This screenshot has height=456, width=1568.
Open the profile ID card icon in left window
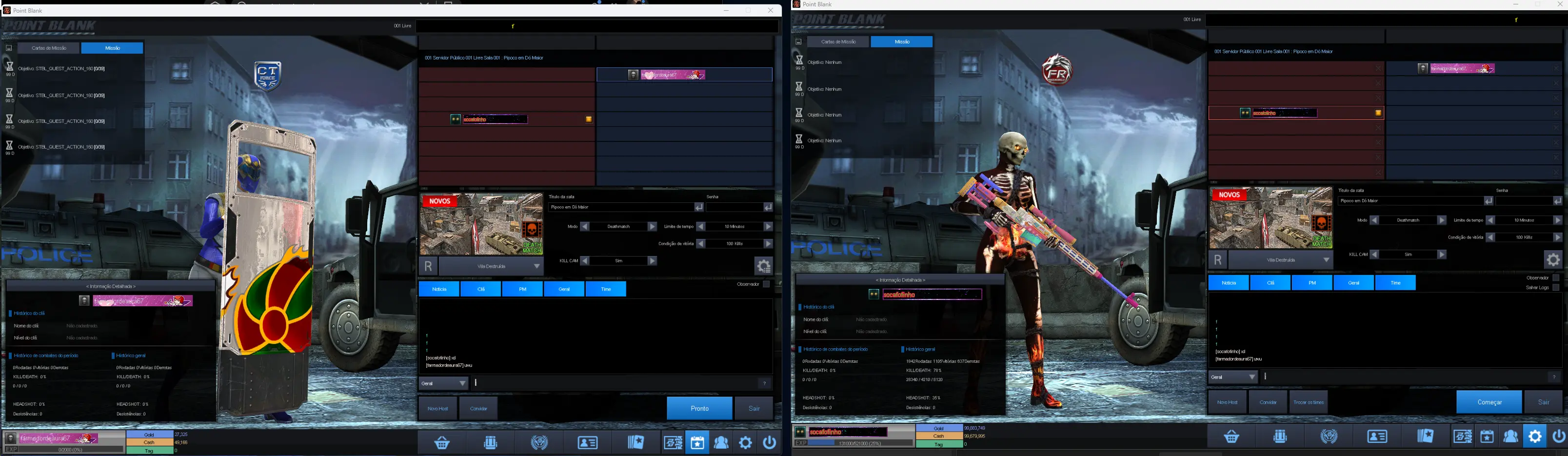[587, 443]
